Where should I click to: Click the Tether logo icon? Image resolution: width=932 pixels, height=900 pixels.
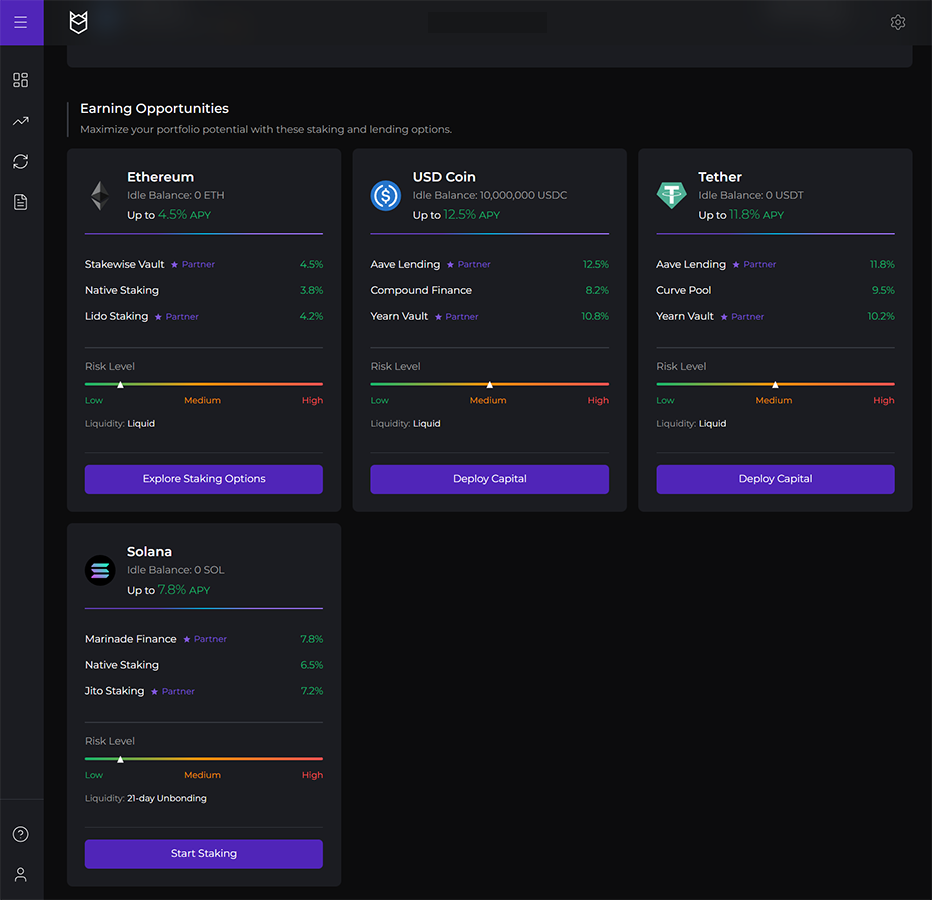pyautogui.click(x=671, y=195)
